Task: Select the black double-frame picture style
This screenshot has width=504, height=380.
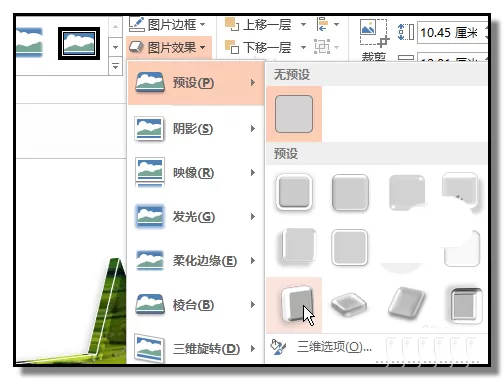Action: pyautogui.click(x=79, y=44)
